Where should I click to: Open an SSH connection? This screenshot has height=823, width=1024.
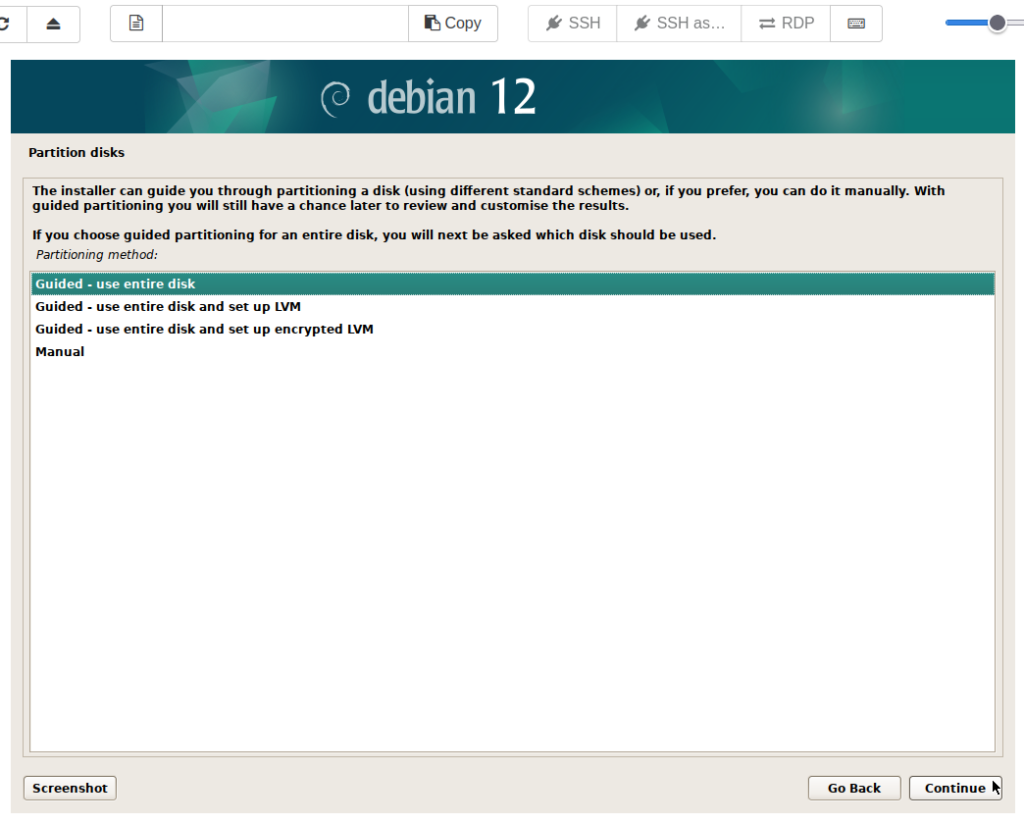click(x=573, y=23)
